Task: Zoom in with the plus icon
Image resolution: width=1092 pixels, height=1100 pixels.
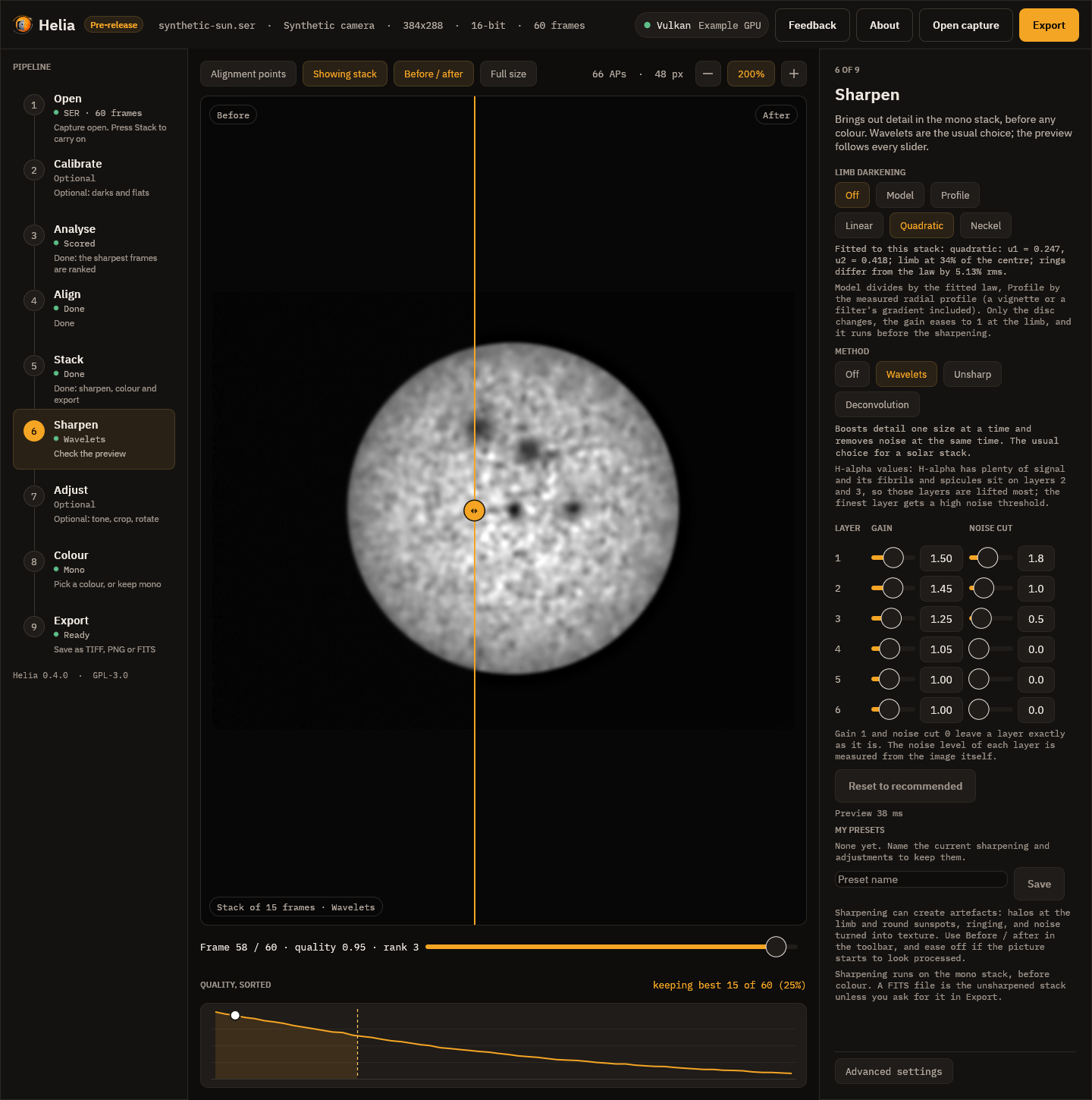Action: coord(793,74)
